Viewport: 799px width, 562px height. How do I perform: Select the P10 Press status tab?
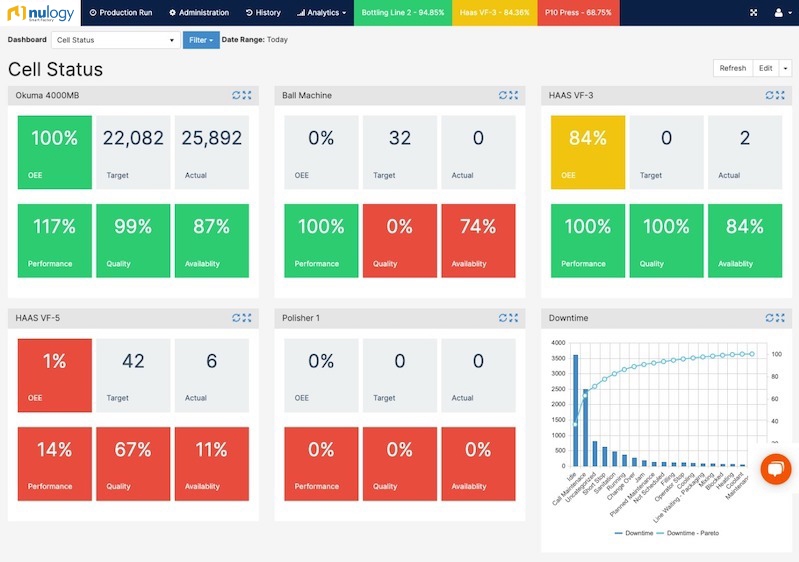point(578,13)
